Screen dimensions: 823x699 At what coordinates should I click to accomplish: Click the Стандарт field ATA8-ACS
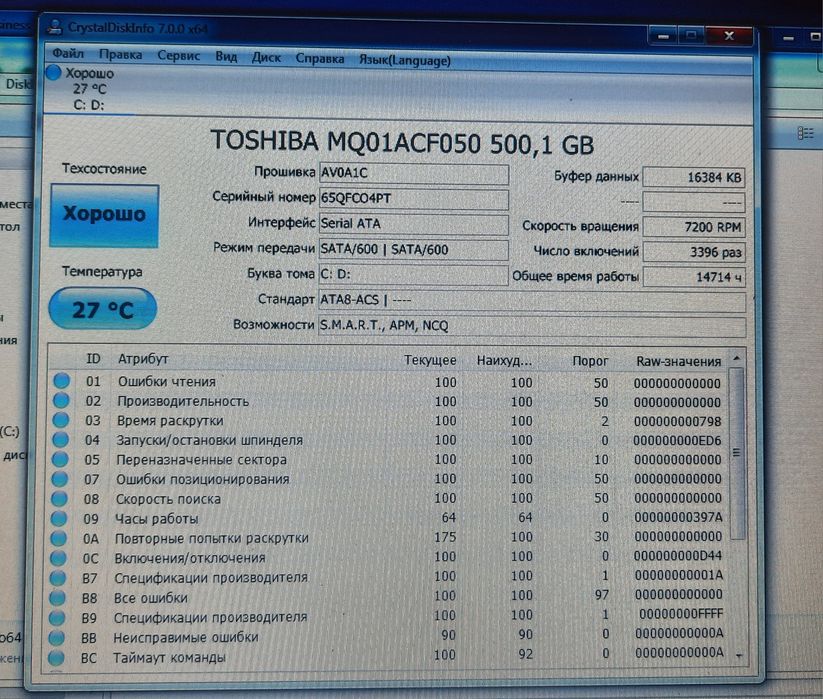[532, 301]
